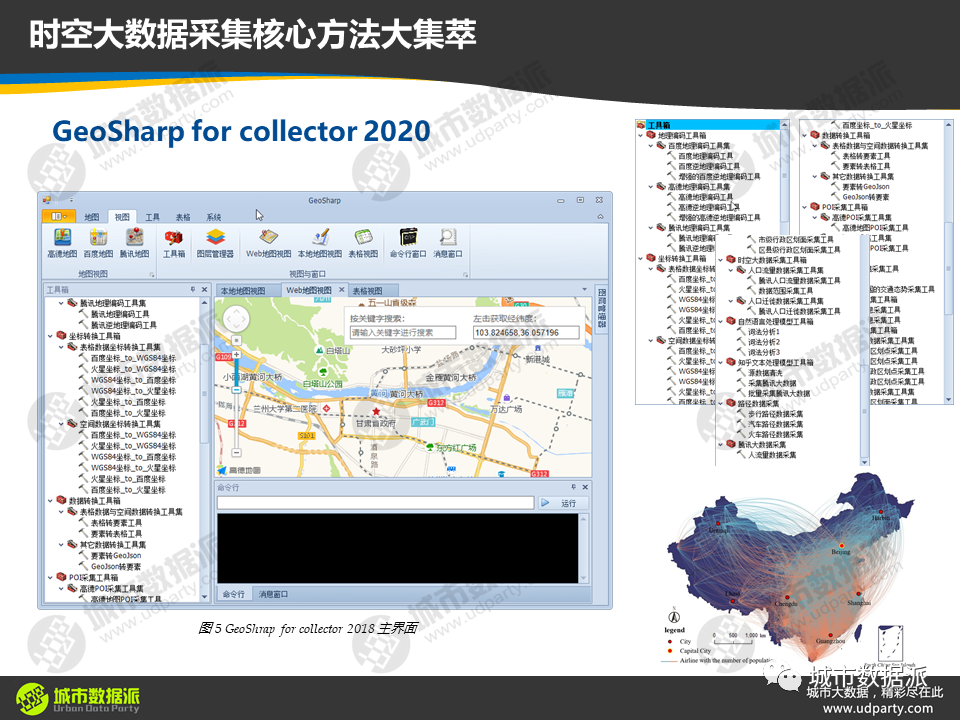Image resolution: width=960 pixels, height=720 pixels.
Task: Click the keyword search input field
Action: tap(403, 332)
